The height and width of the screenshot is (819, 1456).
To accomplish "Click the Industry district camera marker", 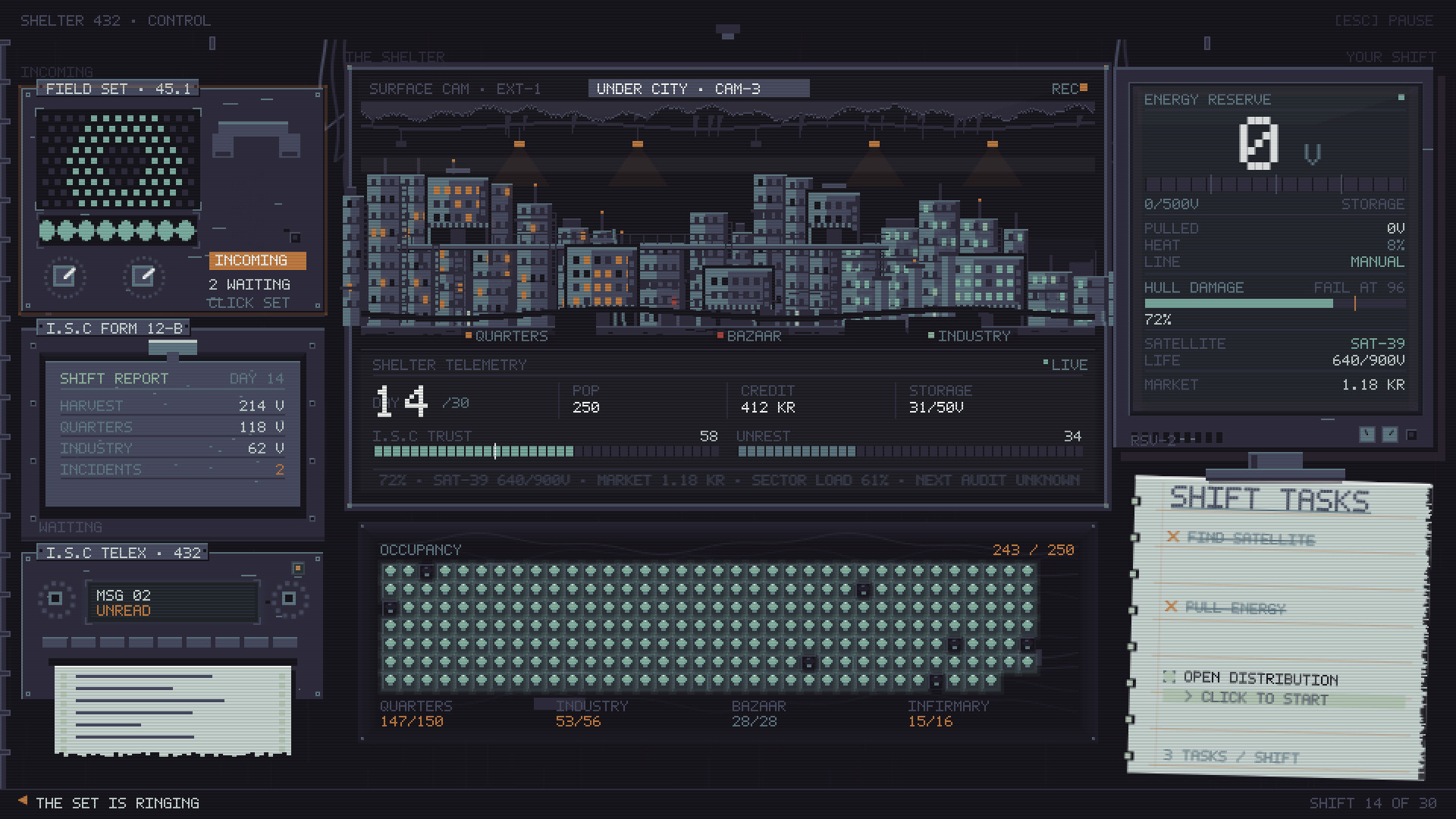I will (x=969, y=336).
